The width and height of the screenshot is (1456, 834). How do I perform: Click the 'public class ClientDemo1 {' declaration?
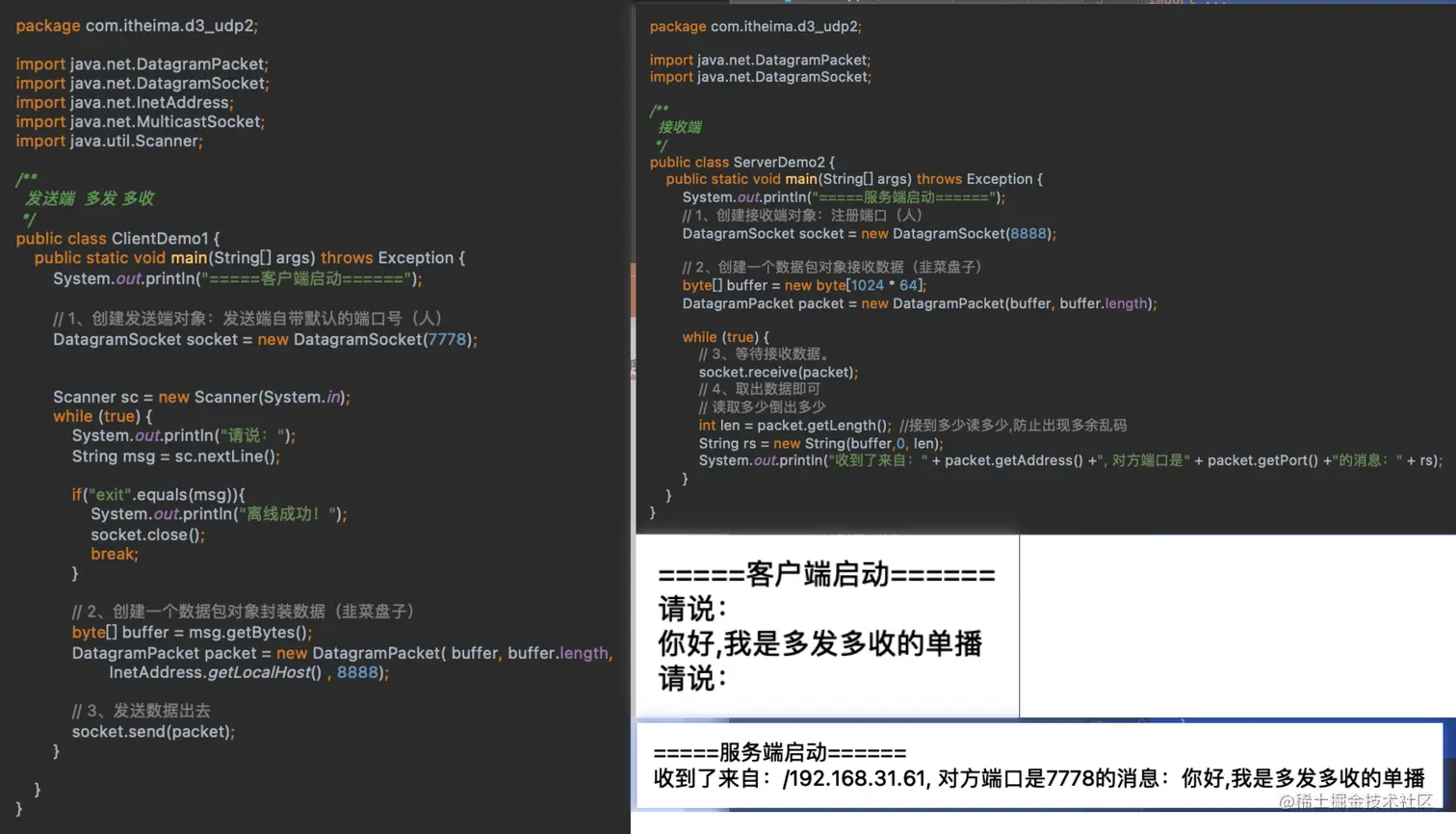click(x=117, y=238)
